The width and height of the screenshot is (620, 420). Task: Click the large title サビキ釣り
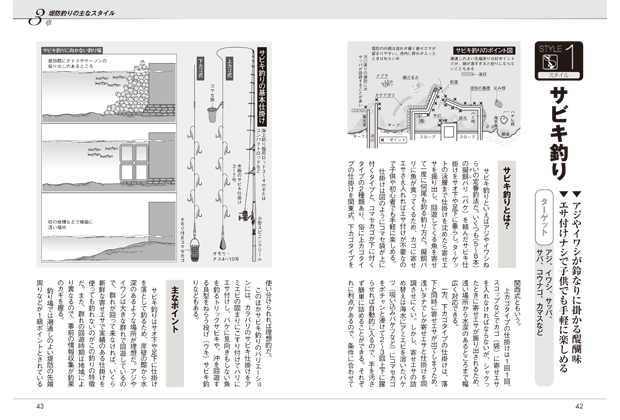point(559,134)
